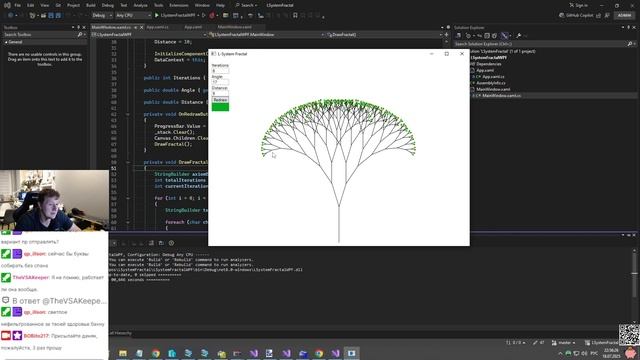Toggle Solution Explorer preview selected items icon
Screen dimensions: 640x360
[505, 36]
